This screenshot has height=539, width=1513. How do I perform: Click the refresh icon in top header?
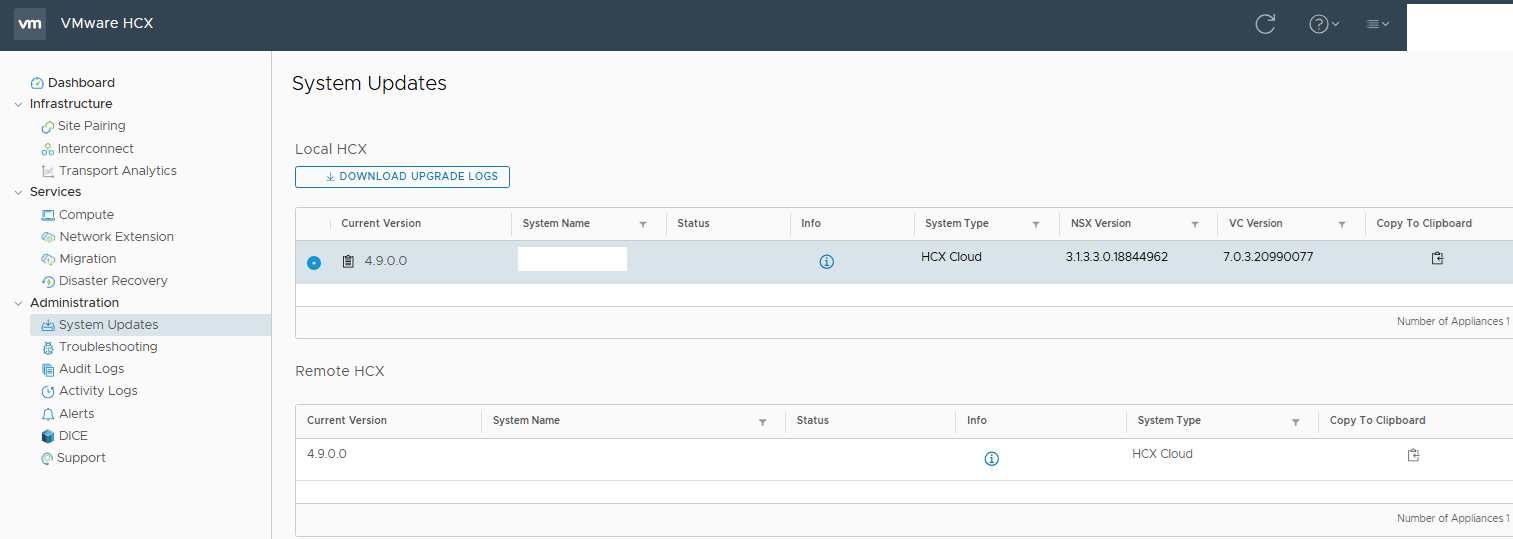[1265, 24]
